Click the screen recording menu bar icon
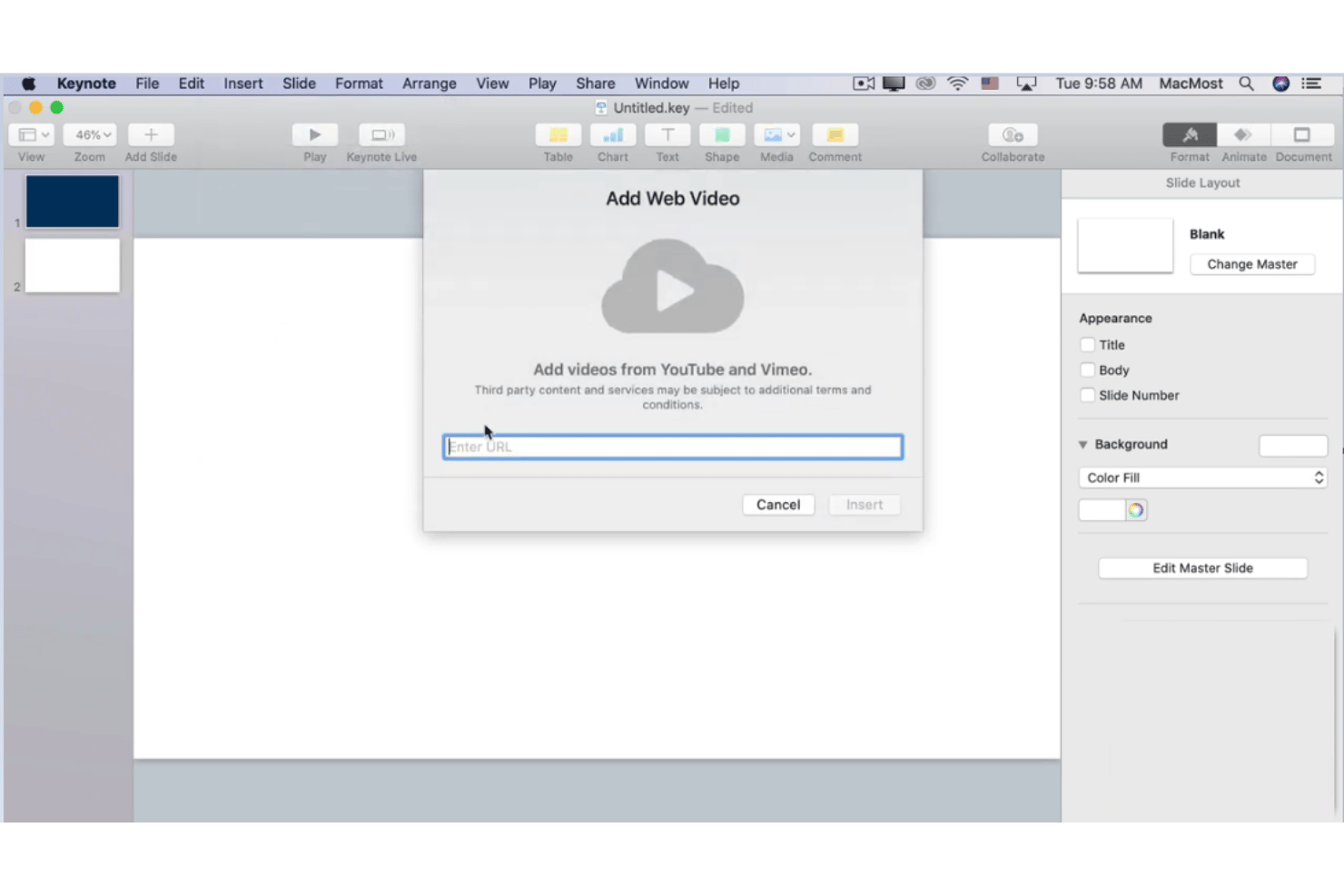Viewport: 1344px width, 896px height. [x=864, y=84]
